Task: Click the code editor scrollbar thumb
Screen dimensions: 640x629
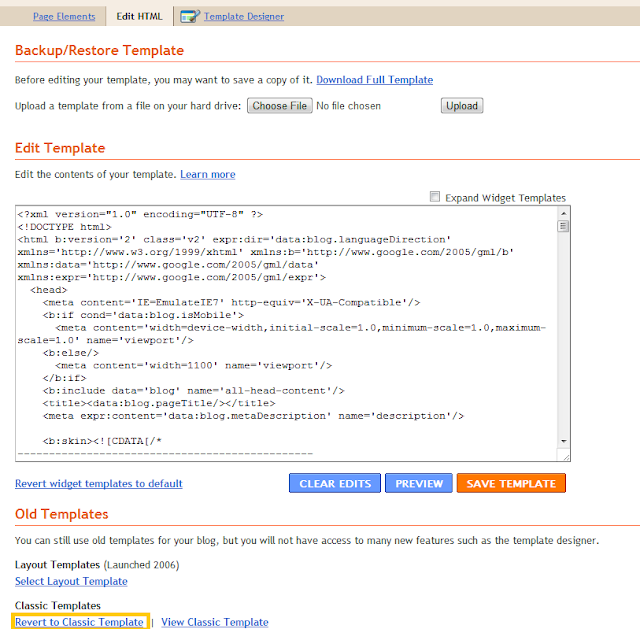Action: click(563, 226)
